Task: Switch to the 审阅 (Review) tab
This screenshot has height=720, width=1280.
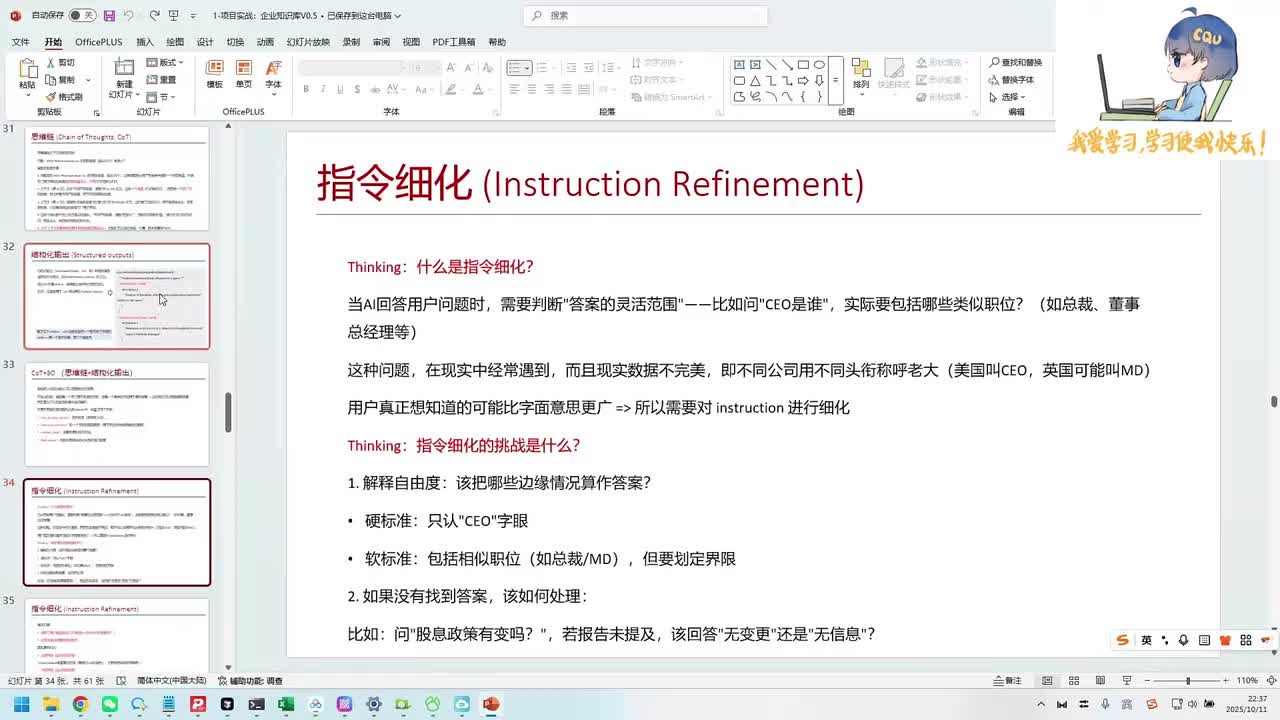Action: (381, 42)
